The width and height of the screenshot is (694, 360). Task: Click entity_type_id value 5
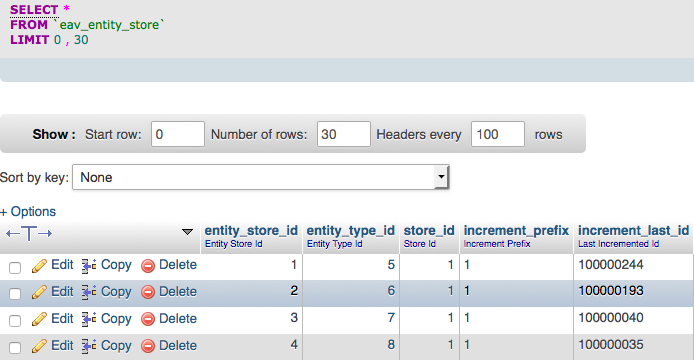tap(391, 265)
